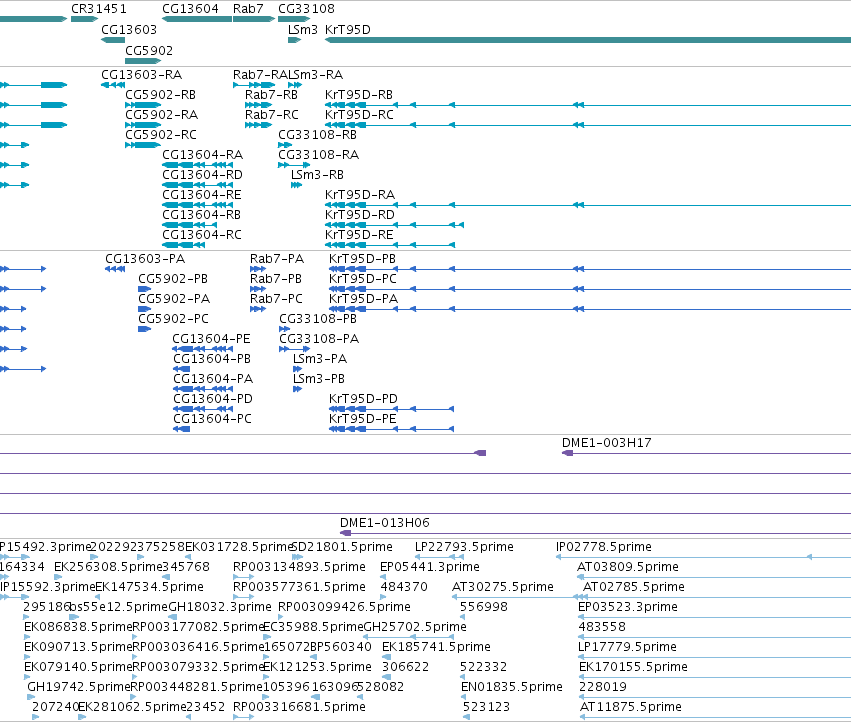The height and width of the screenshot is (722, 851).
Task: Click protein CG5902-PC
Action: pos(173,319)
